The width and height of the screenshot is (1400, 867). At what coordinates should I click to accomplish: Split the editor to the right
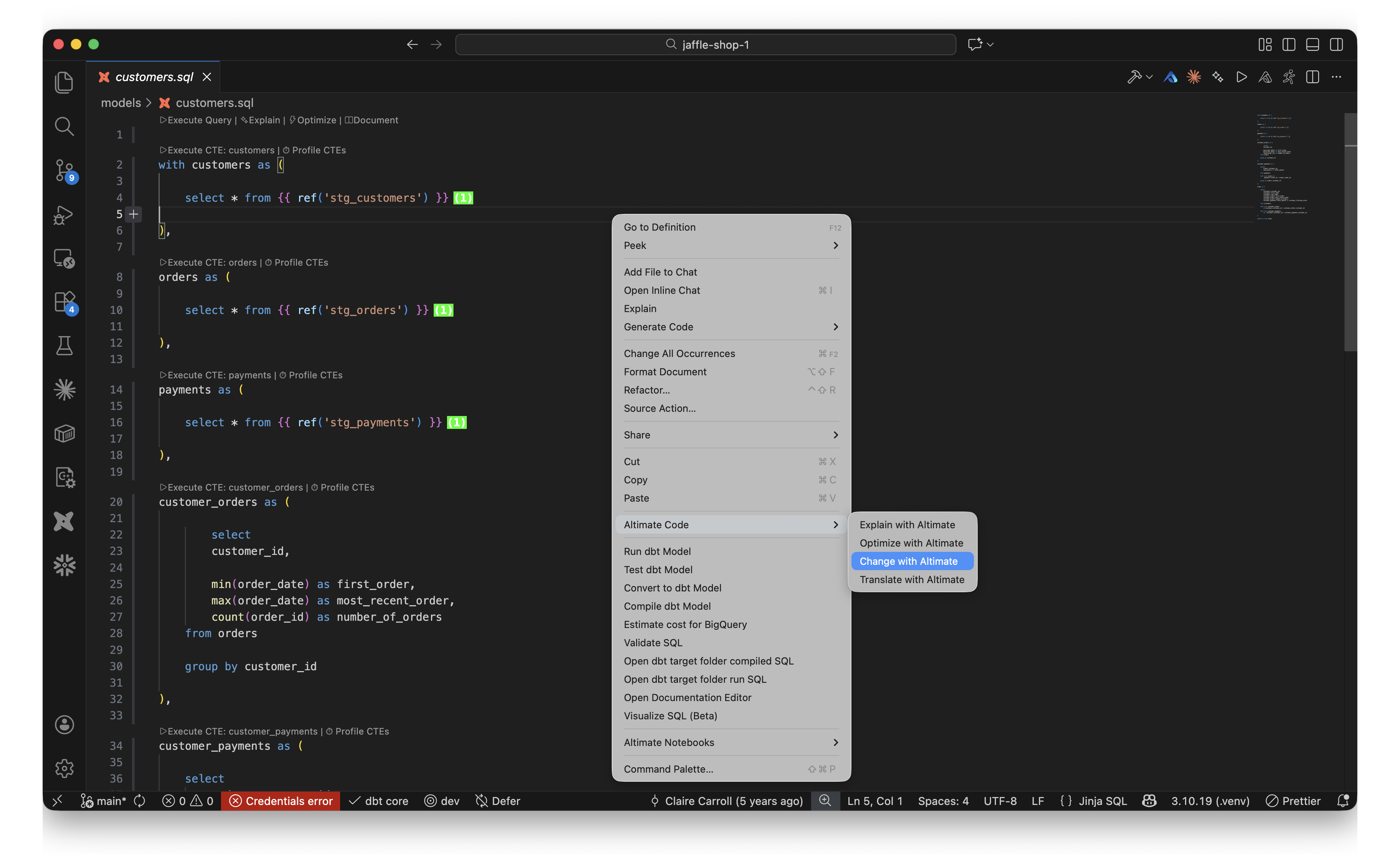[x=1312, y=77]
